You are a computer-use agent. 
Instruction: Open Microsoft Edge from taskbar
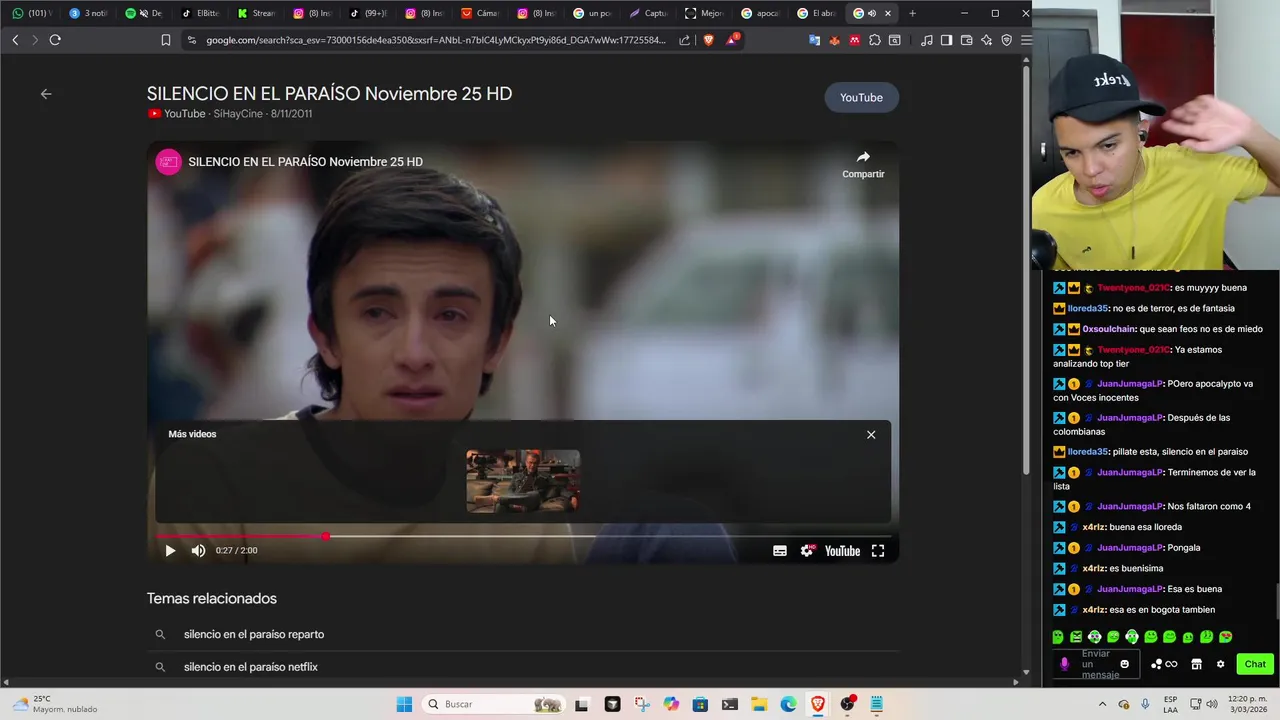click(x=788, y=704)
